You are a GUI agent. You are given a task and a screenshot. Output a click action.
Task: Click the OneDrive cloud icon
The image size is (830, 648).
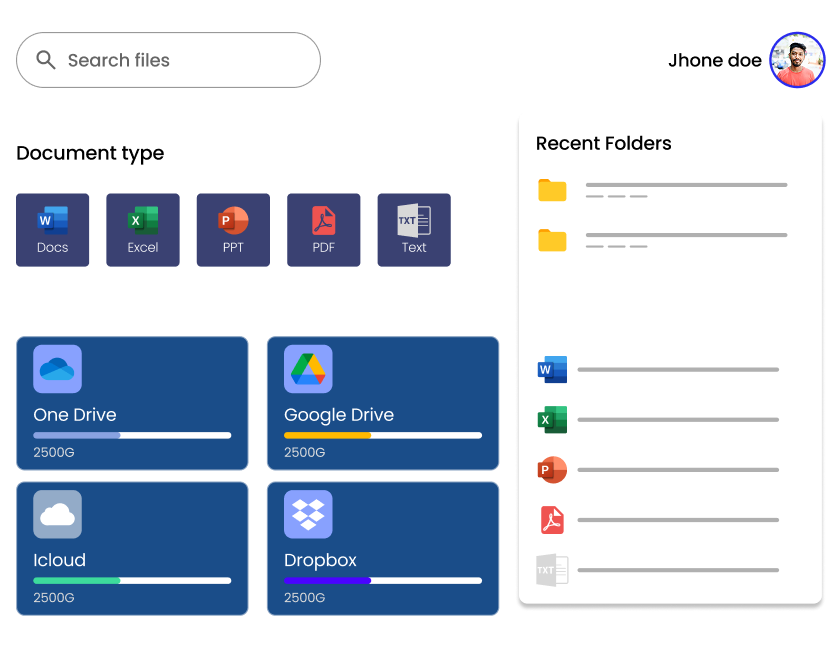click(57, 369)
